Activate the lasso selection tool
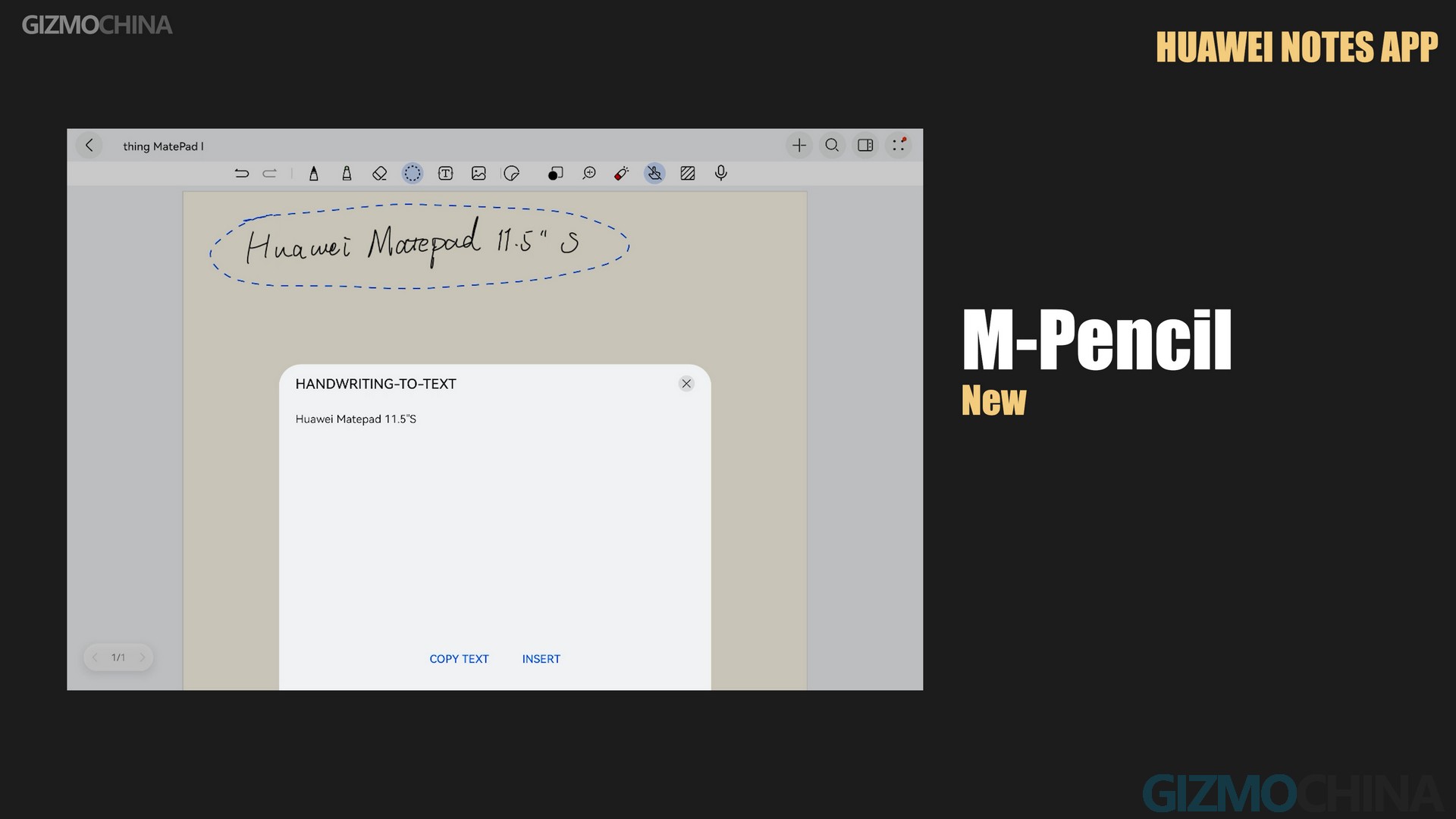 (413, 173)
